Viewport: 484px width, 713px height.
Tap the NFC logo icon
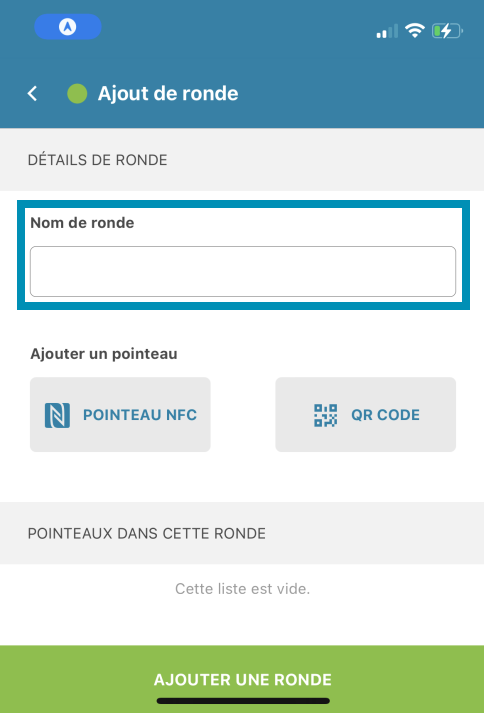(57, 415)
